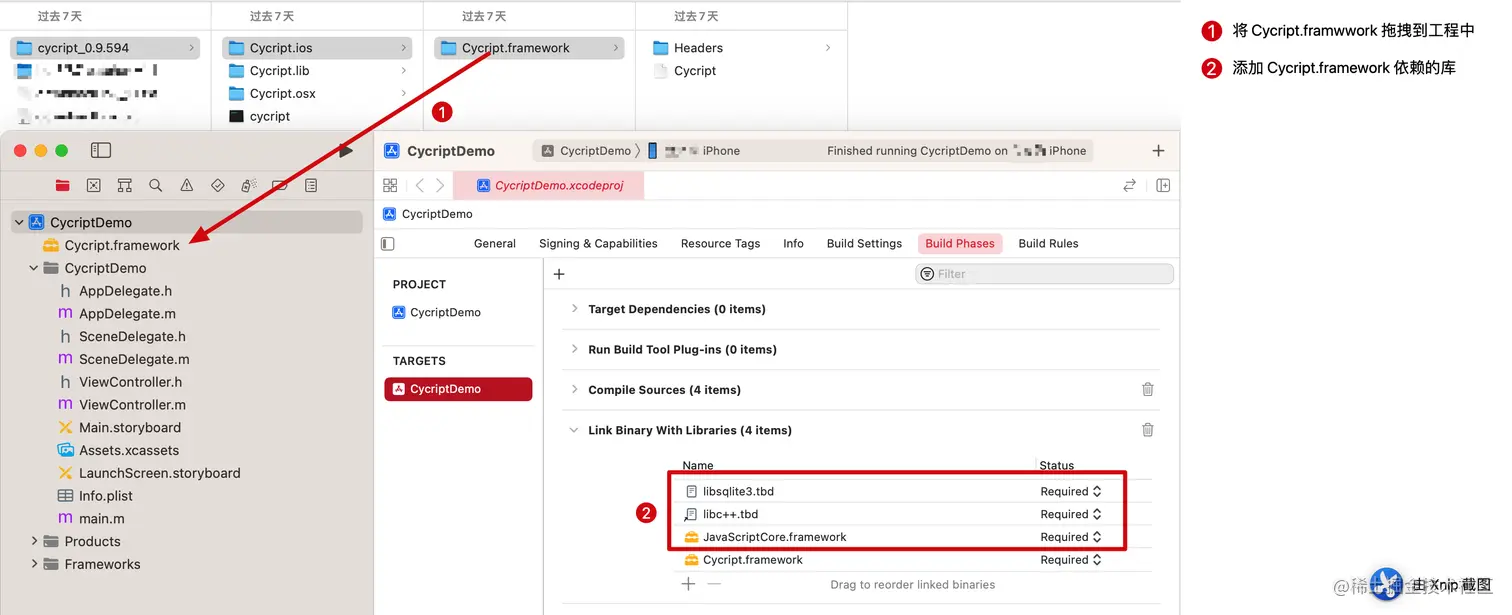Select Cycript.lib folder in Finder window
The width and height of the screenshot is (1512, 615).
click(x=279, y=71)
